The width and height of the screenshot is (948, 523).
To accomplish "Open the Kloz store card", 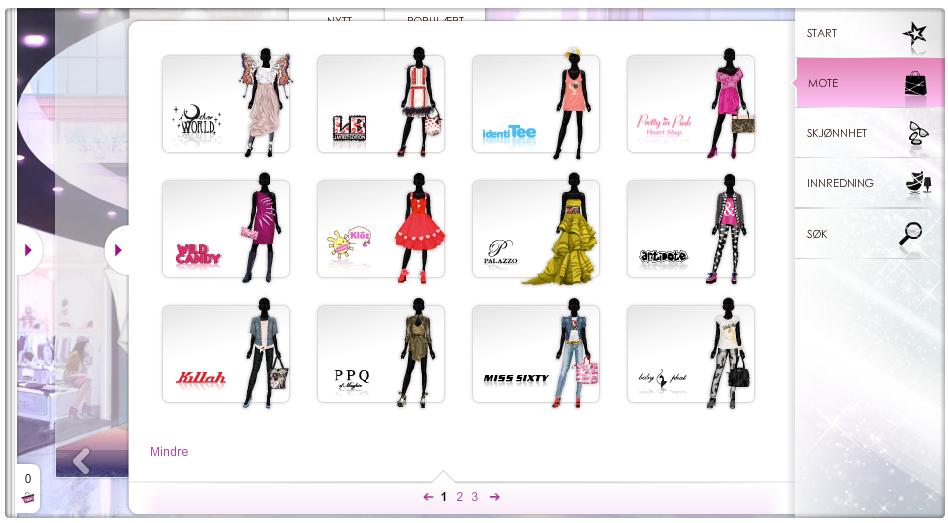I will click(x=381, y=229).
